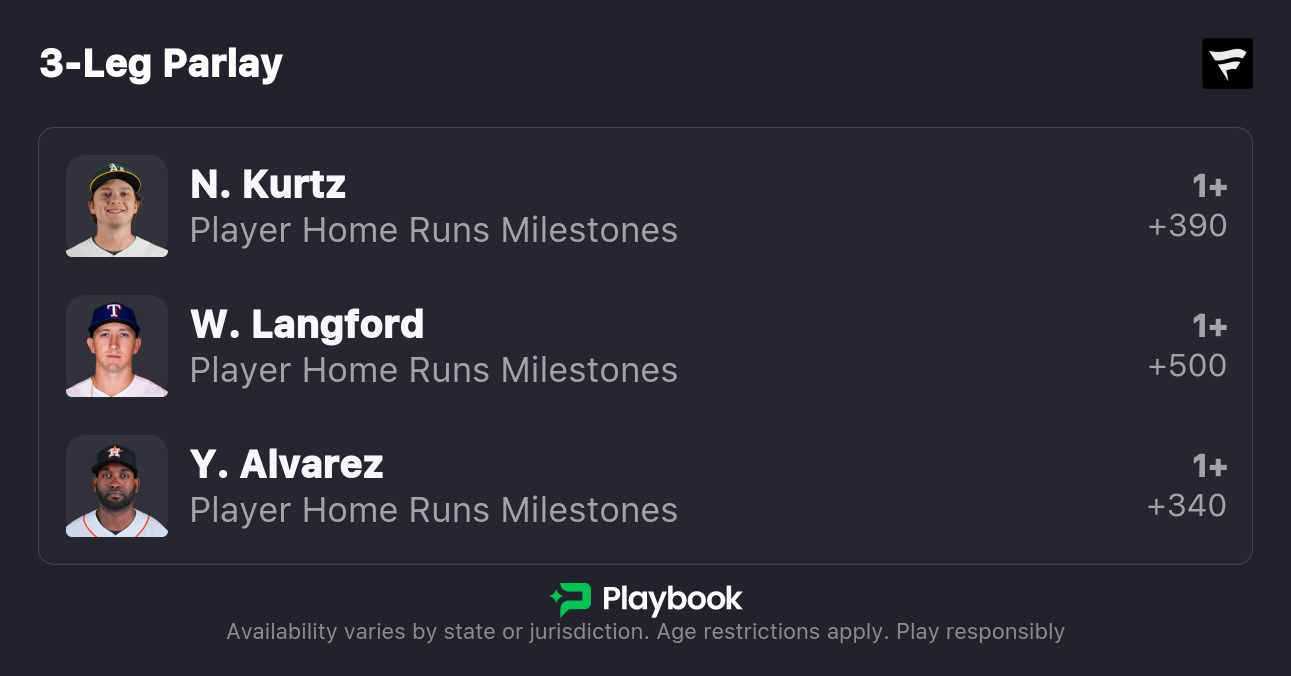Click the +500 odds for Langford

(1187, 366)
